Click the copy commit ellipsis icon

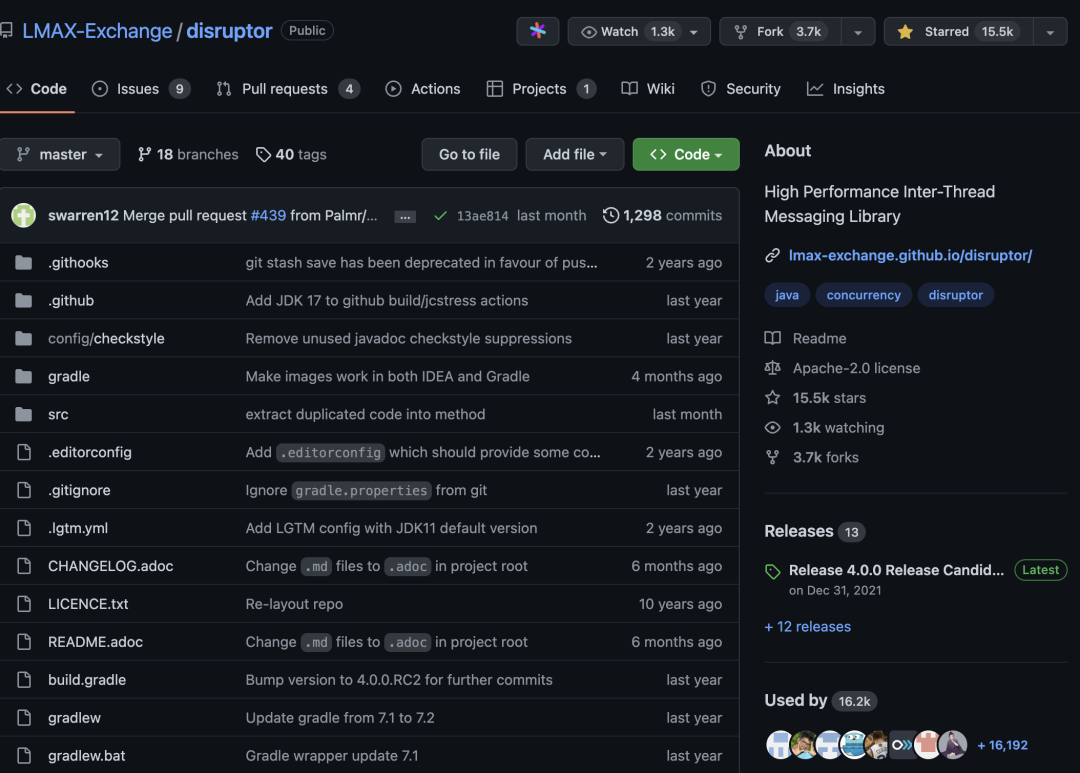click(405, 215)
